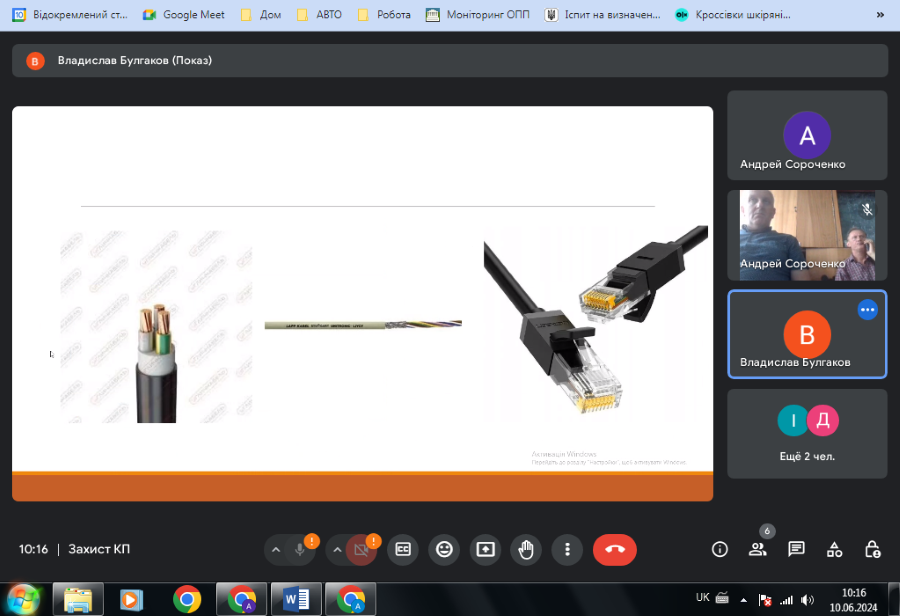Screen dimensions: 900x616
Task: Open Word from the Windows taskbar
Action: tap(296, 599)
